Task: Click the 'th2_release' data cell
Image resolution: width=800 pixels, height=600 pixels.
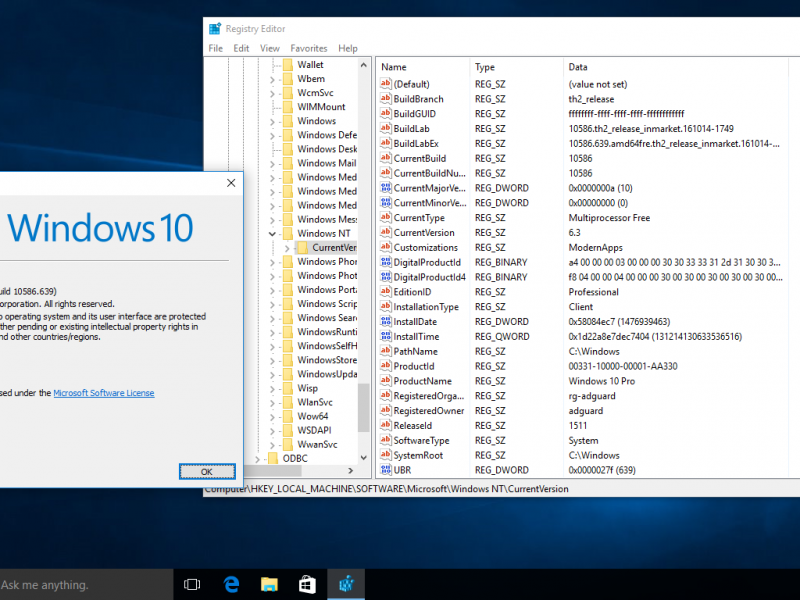Action: tap(591, 99)
